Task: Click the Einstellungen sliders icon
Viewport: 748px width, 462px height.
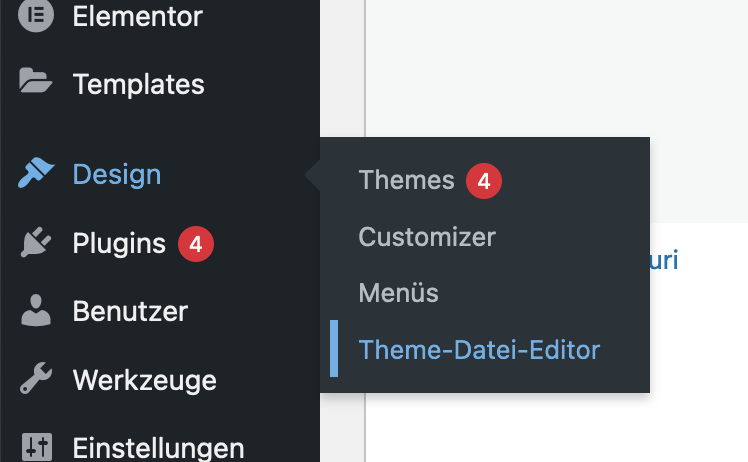Action: (x=37, y=447)
